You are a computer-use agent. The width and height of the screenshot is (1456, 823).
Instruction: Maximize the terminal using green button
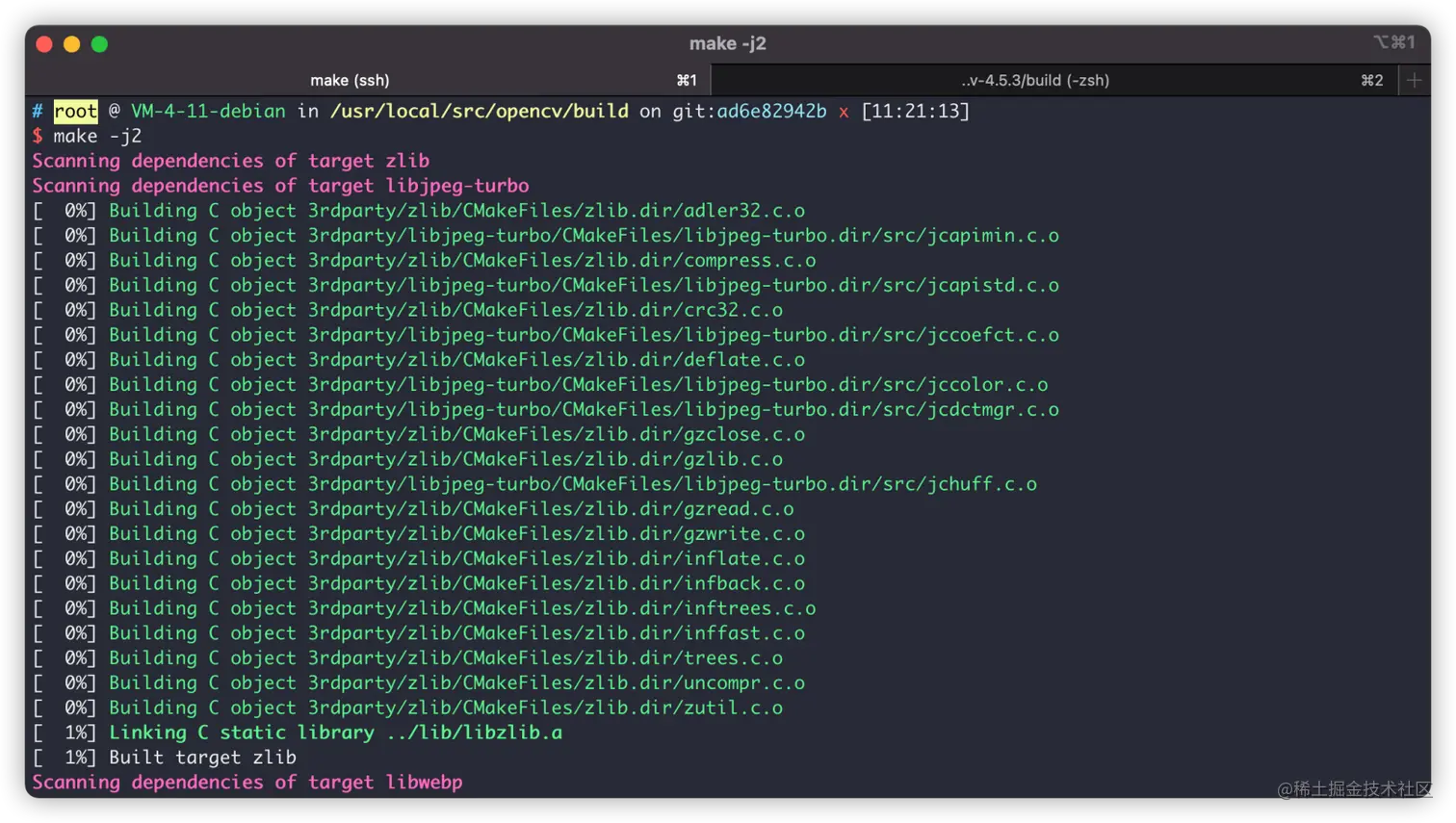[99, 43]
